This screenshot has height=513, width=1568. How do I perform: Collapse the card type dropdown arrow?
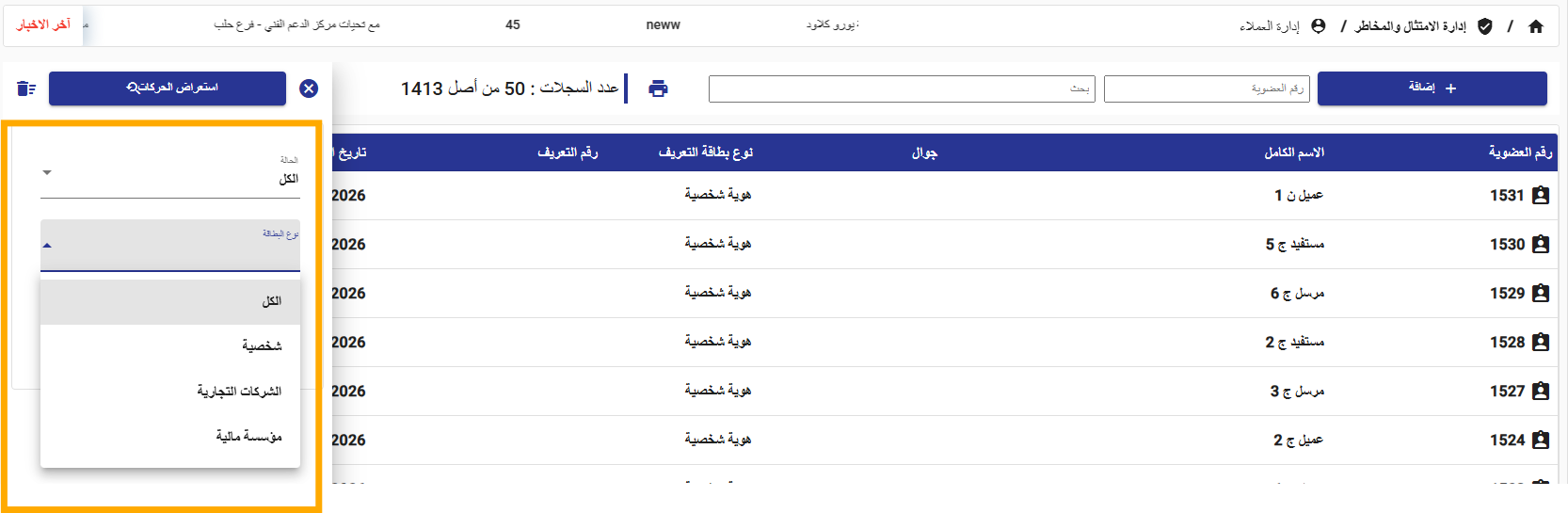(x=47, y=246)
